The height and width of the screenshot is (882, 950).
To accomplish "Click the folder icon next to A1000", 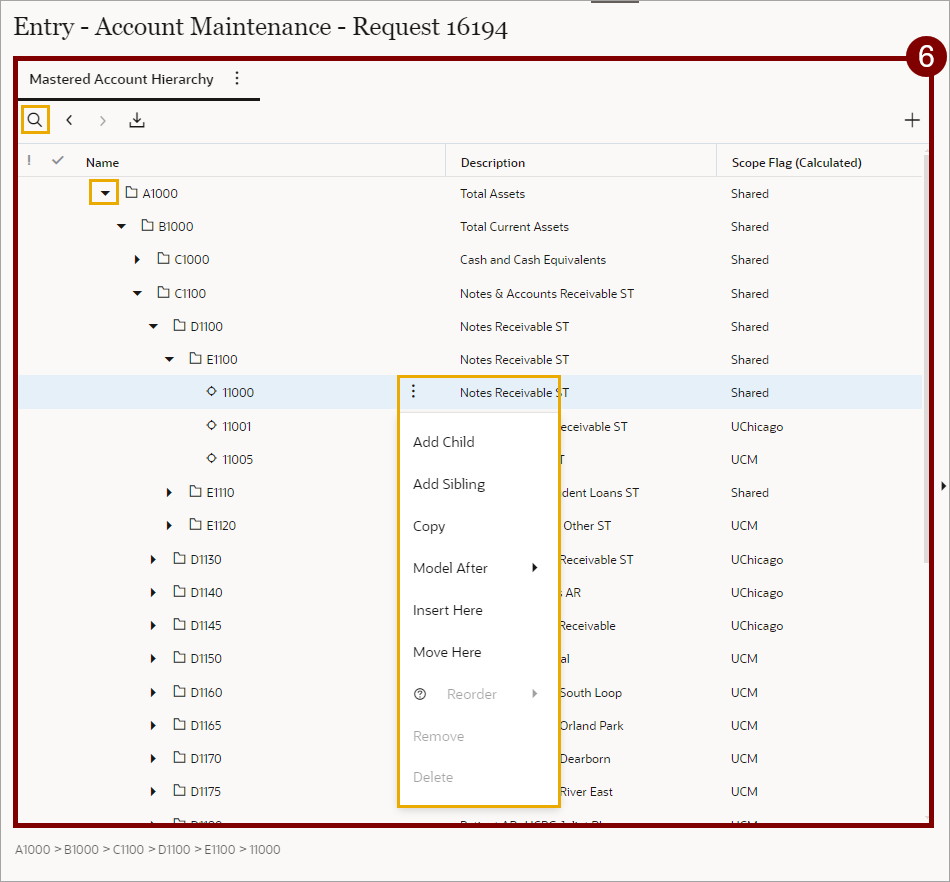I will (x=131, y=193).
